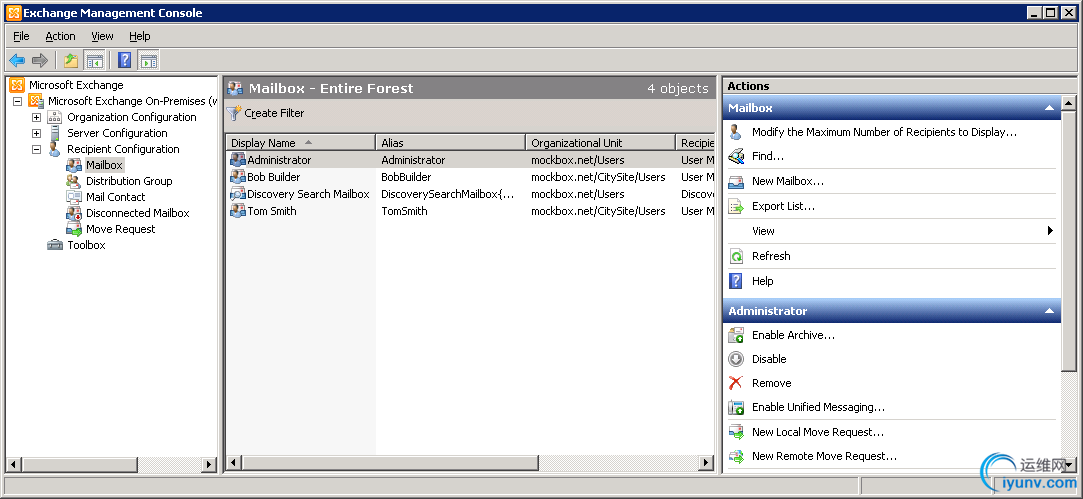Image resolution: width=1083 pixels, height=499 pixels.
Task: Click the console tree scroll left arrow
Action: tap(14, 464)
